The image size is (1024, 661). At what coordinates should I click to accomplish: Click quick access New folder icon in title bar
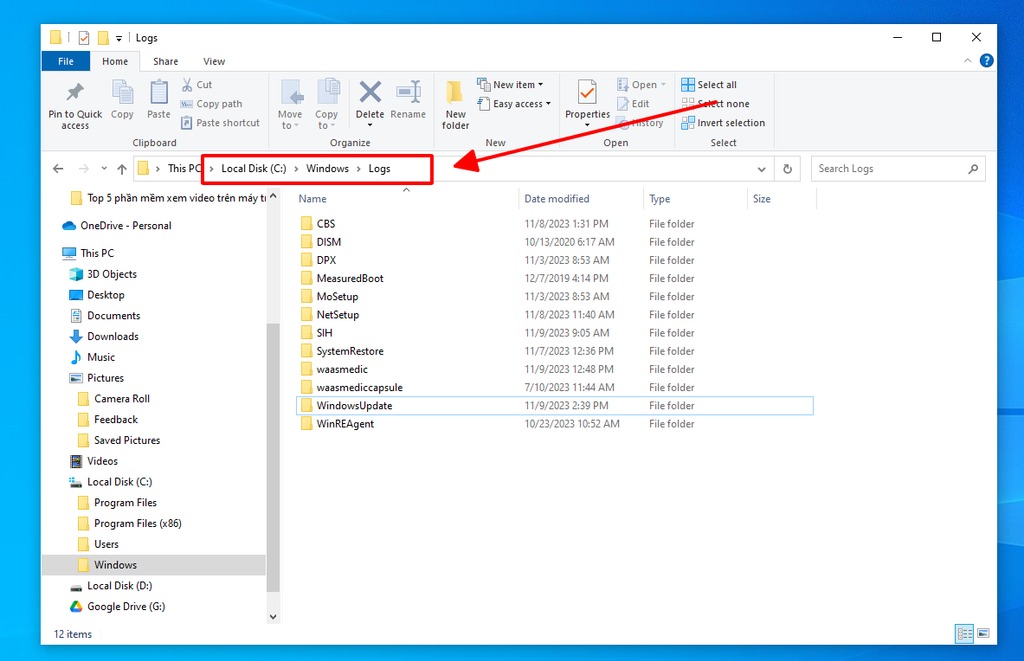tap(103, 38)
